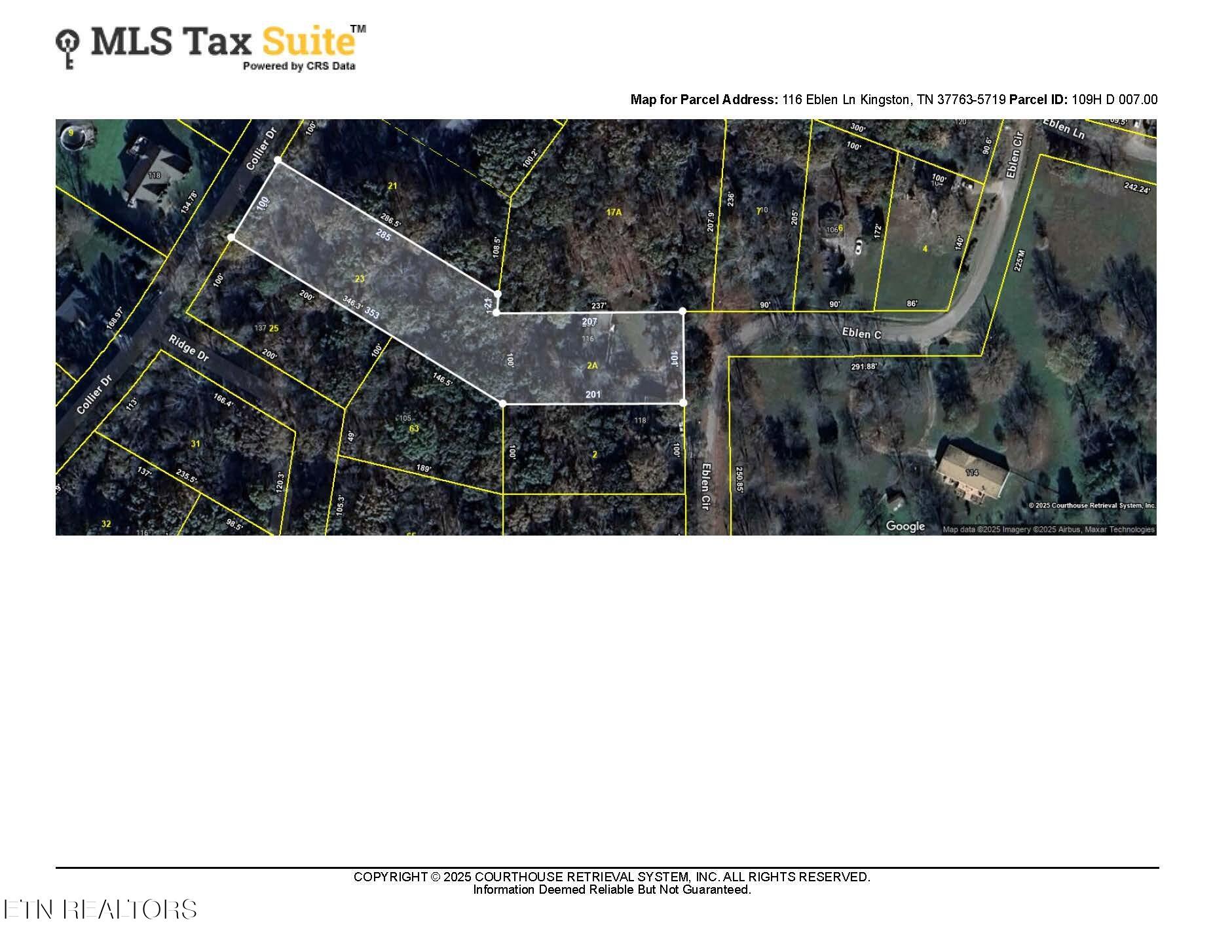
Task: Select parcel label 2A inside highlighted lot
Action: pos(592,365)
